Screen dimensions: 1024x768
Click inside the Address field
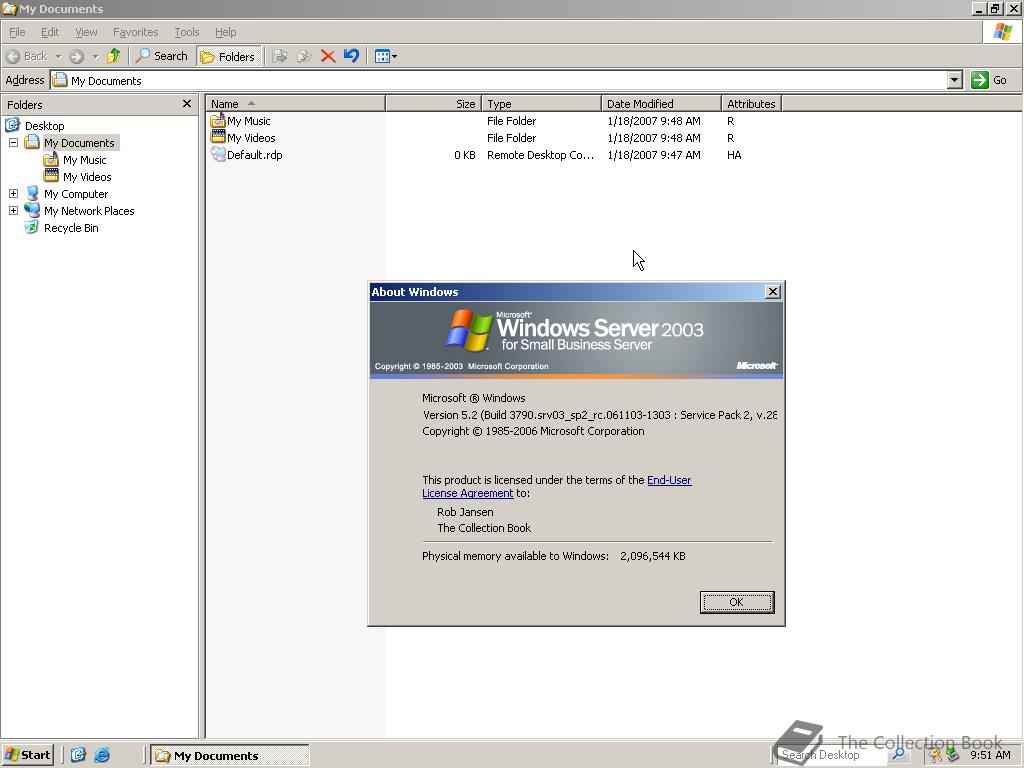click(499, 80)
